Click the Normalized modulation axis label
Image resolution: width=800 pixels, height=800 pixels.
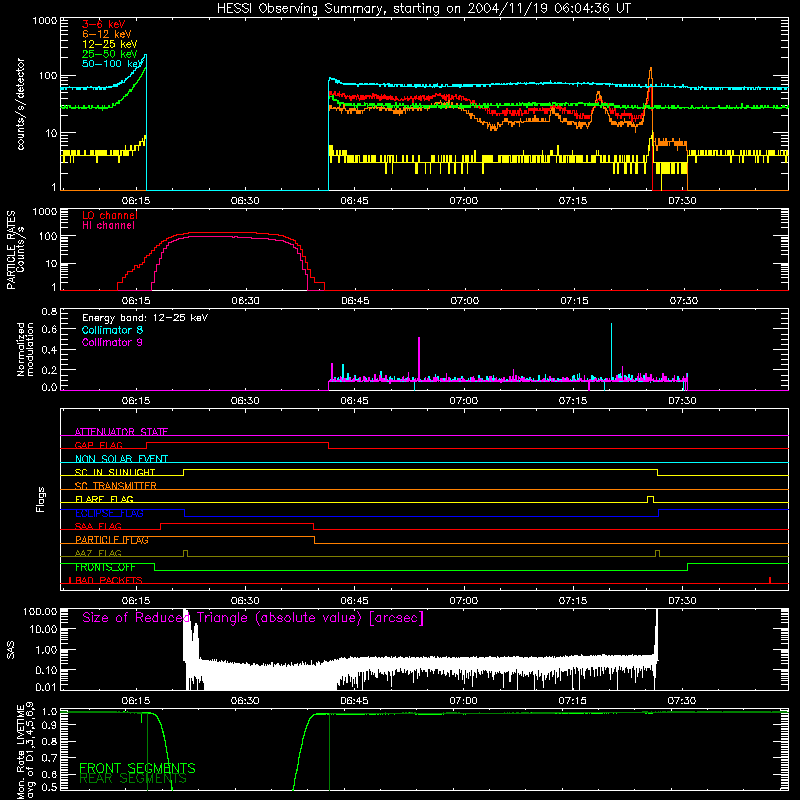point(25,349)
